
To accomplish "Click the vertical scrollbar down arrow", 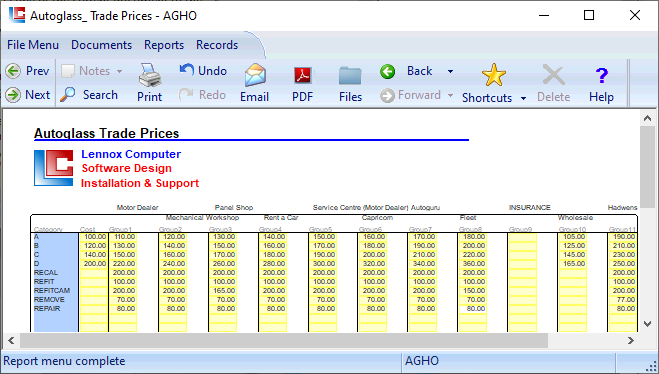I will [647, 324].
